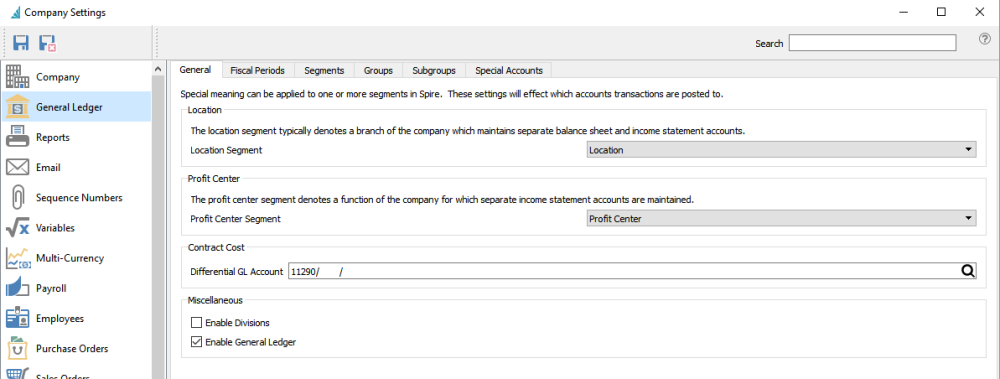The width and height of the screenshot is (1000, 379).
Task: Click the Variables square-root icon
Action: (17, 228)
